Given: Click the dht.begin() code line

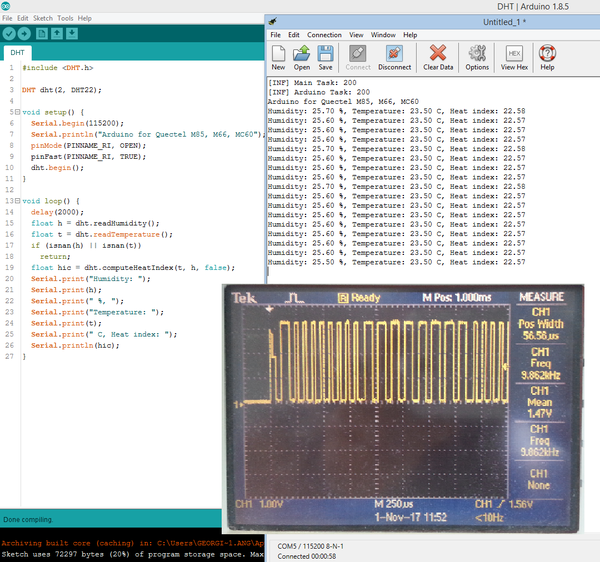Looking at the screenshot, I should [x=57, y=168].
